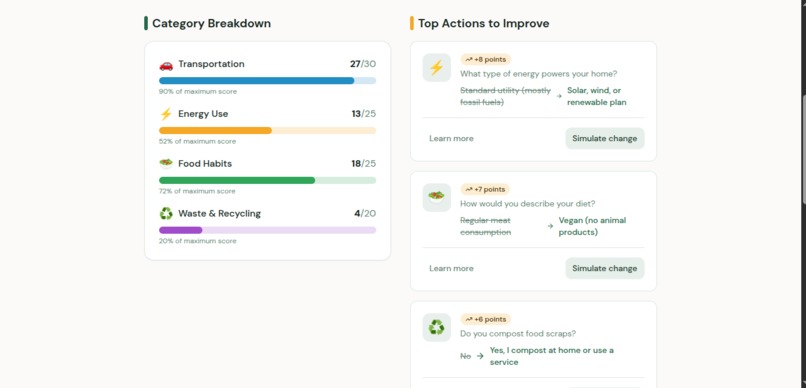Click '52% of maximum score' text
Viewport: 806px width, 388px height.
[197, 141]
